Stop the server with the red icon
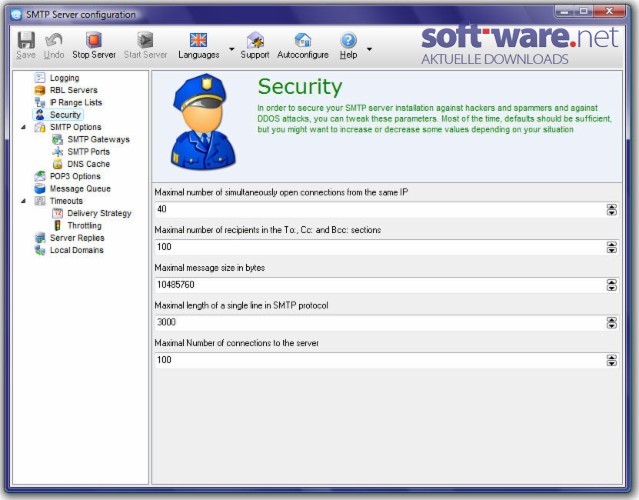This screenshot has width=639, height=500. pyautogui.click(x=94, y=40)
